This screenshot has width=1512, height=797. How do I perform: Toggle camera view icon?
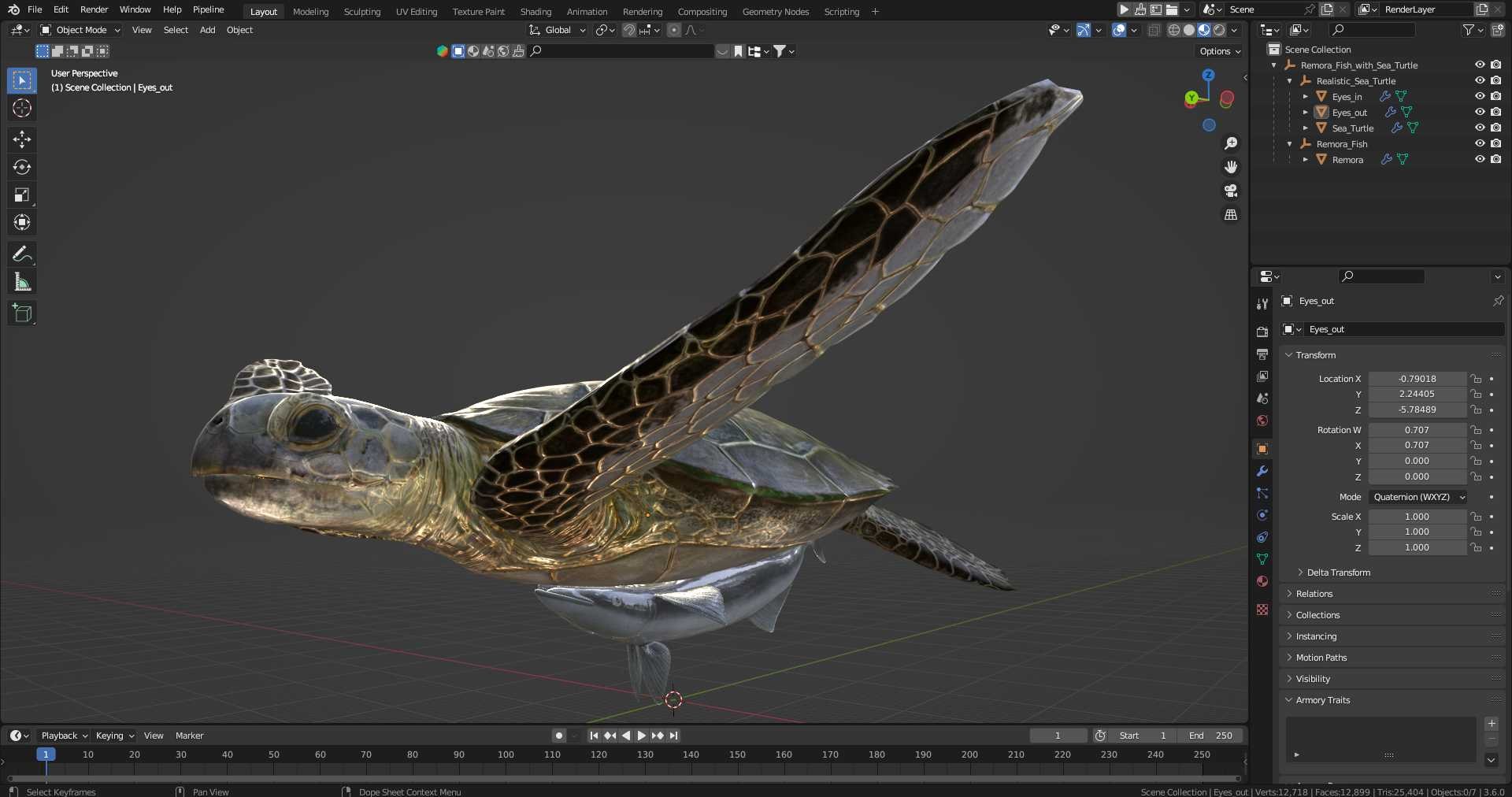pos(1231,191)
